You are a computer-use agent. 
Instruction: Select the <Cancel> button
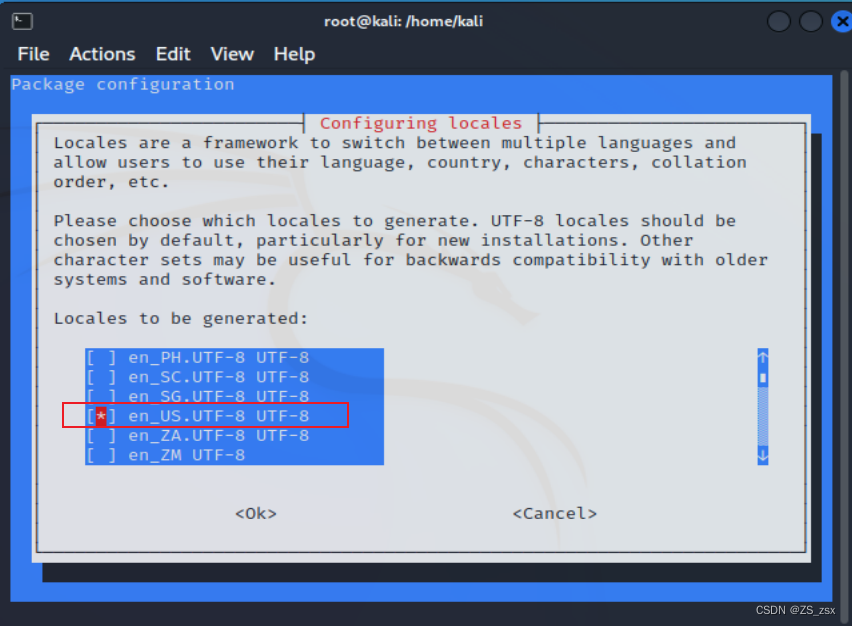pyautogui.click(x=555, y=514)
